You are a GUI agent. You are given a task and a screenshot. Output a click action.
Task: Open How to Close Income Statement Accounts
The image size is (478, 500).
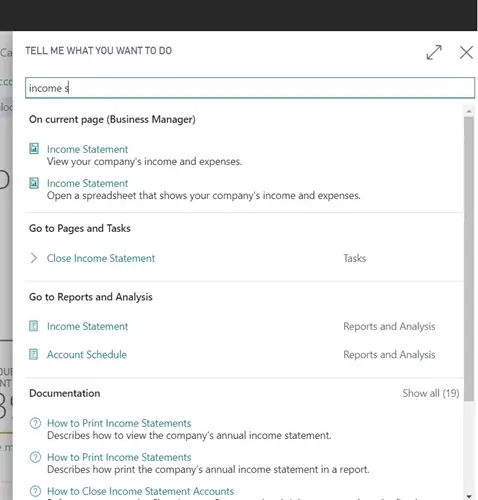(140, 491)
